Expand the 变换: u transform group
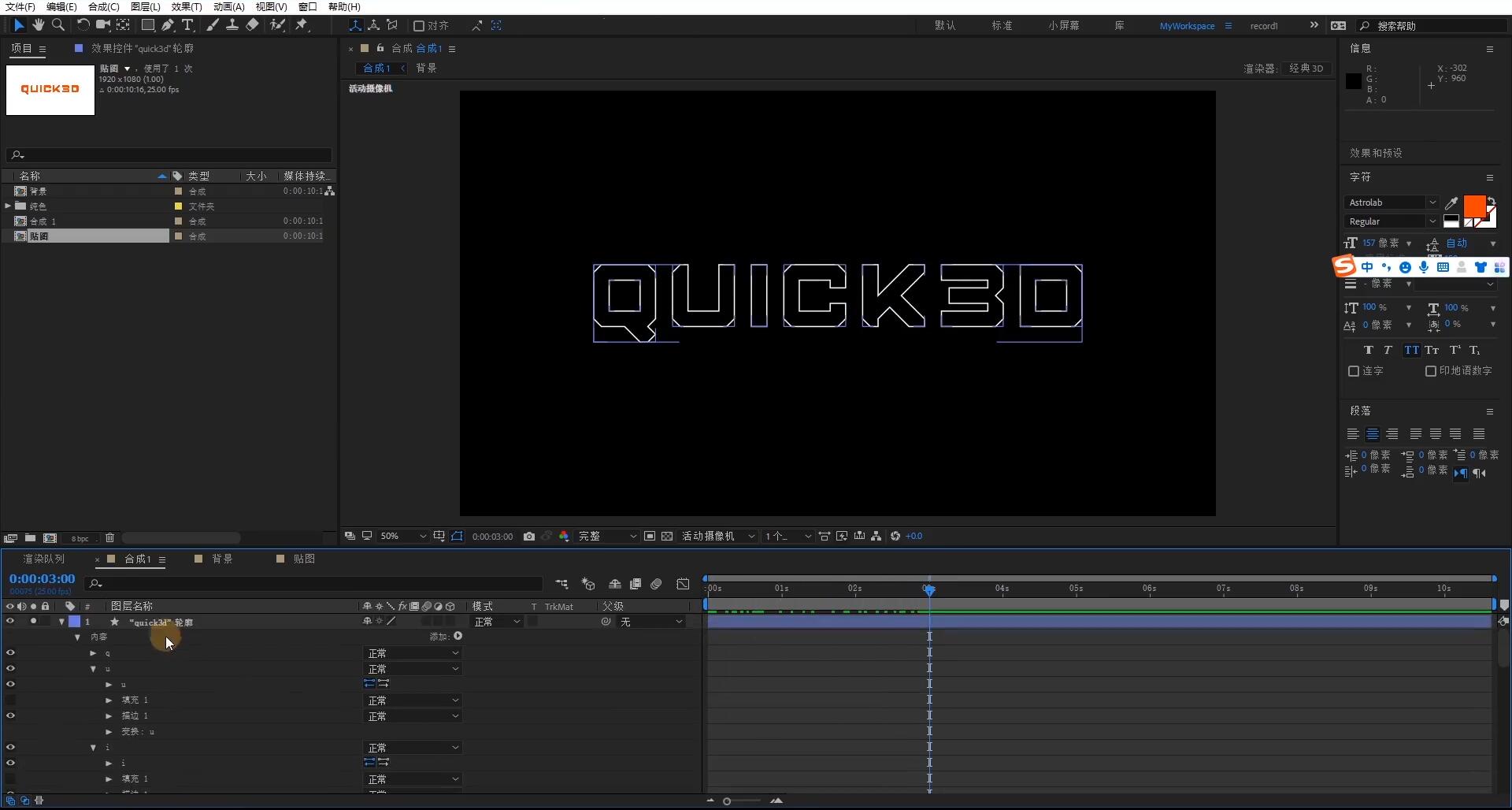The image size is (1512, 810). [x=109, y=732]
